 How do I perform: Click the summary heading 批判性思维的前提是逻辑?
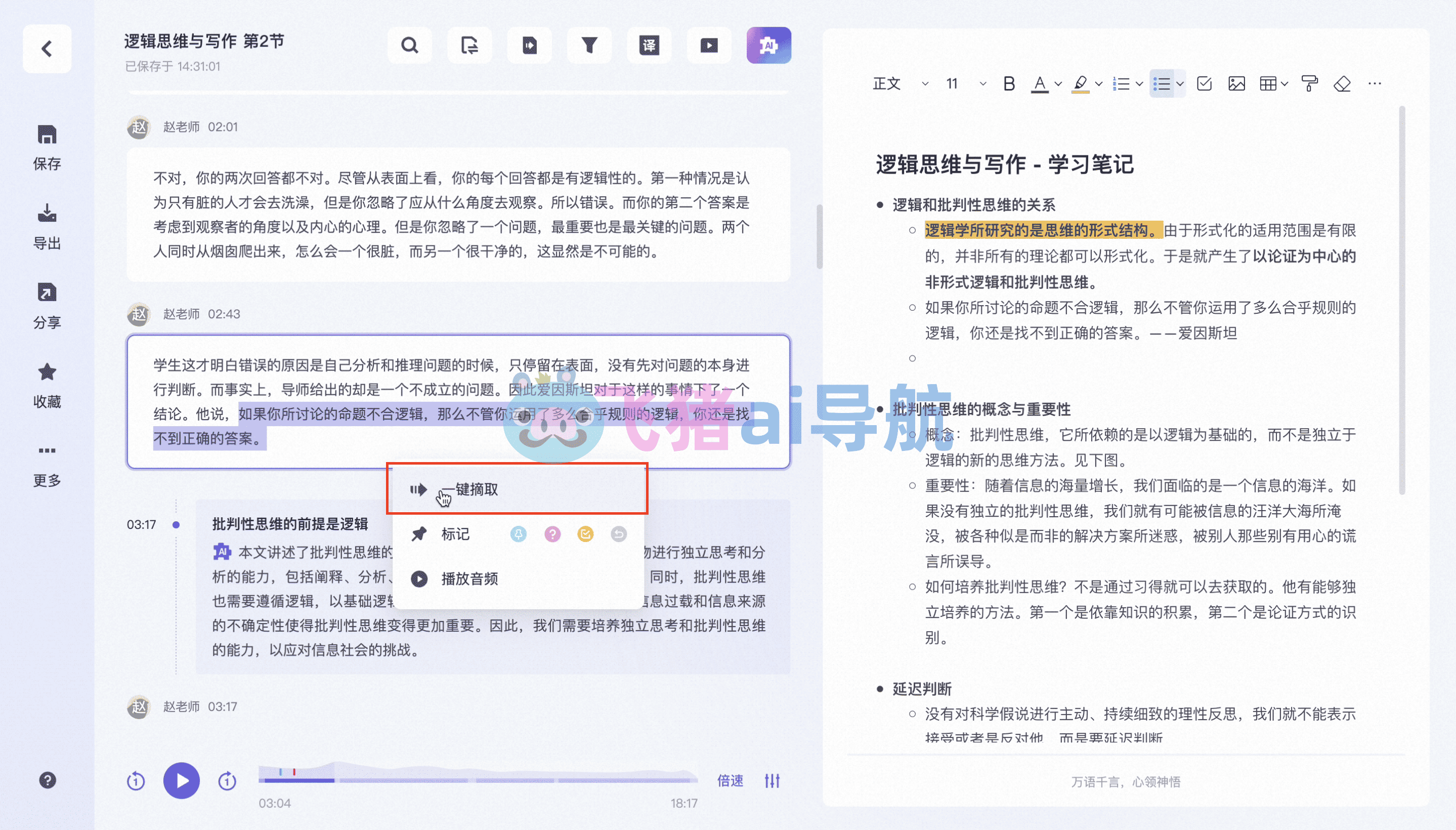[290, 524]
